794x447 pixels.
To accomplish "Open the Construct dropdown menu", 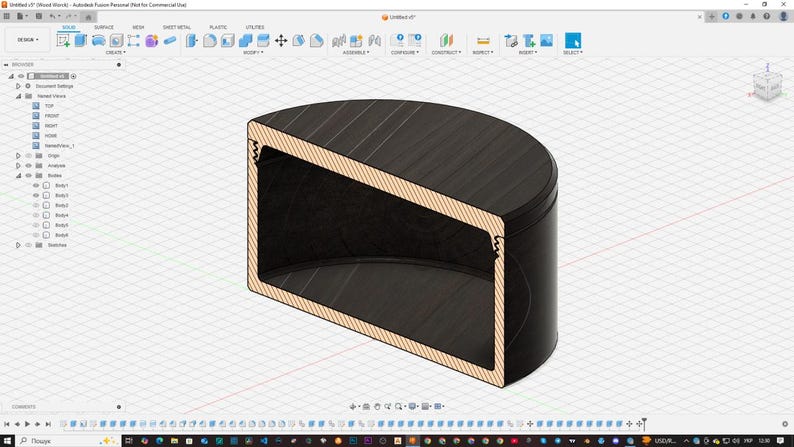I will [446, 53].
